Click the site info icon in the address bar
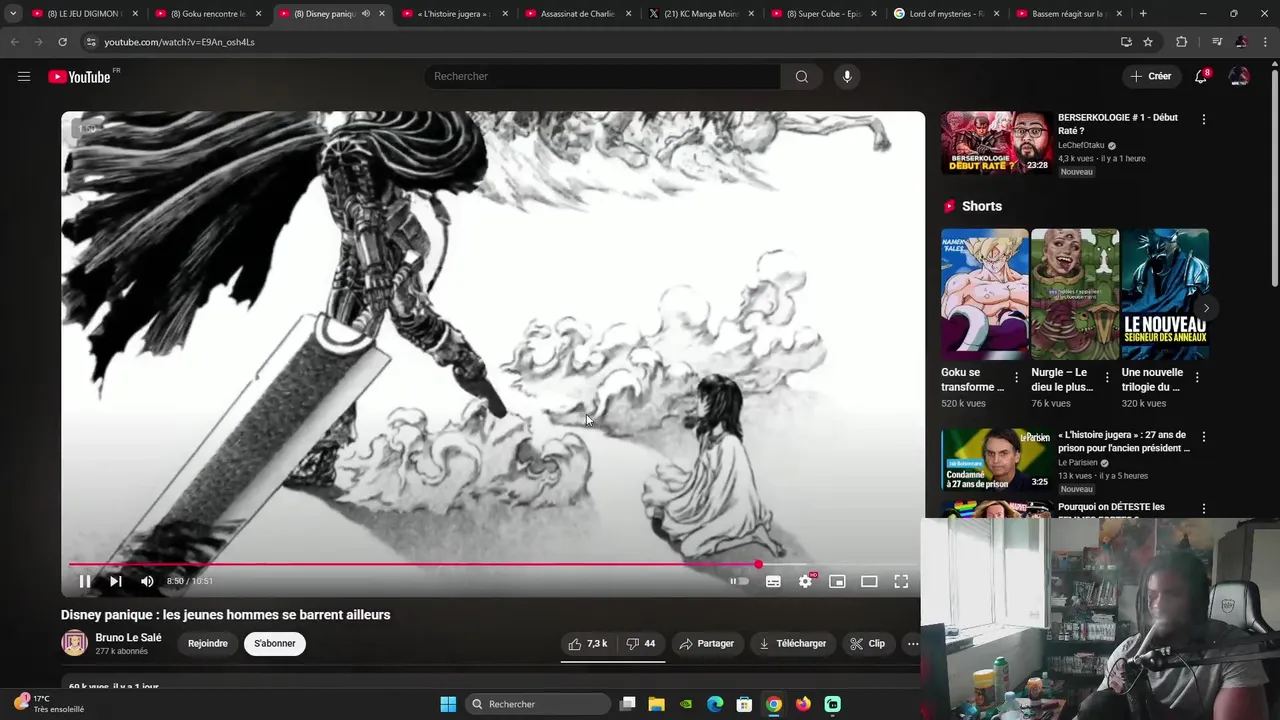This screenshot has width=1280, height=720. coord(91,42)
